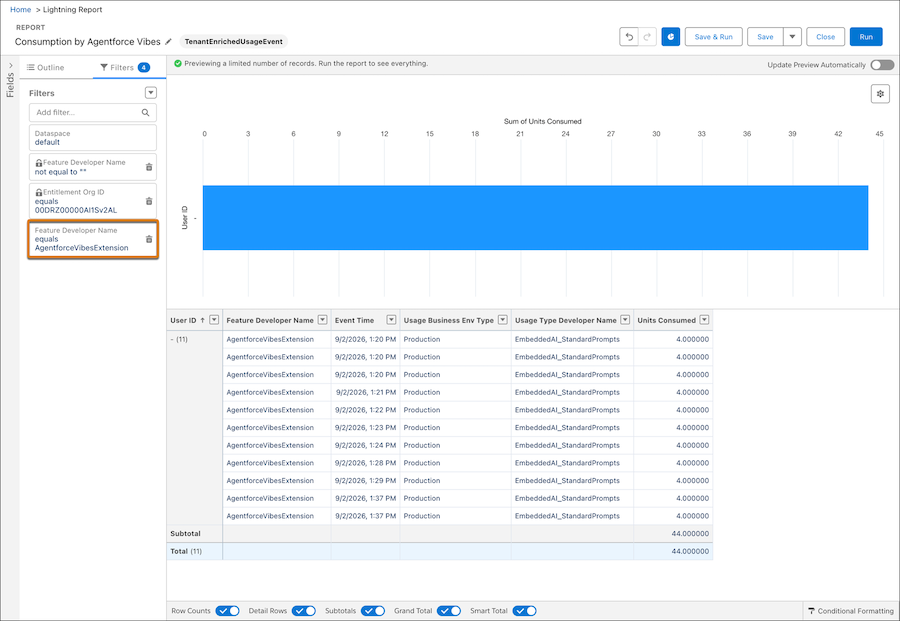Click the Lightning Report breadcrumb text
Screen dimensions: 900x621
point(72,10)
